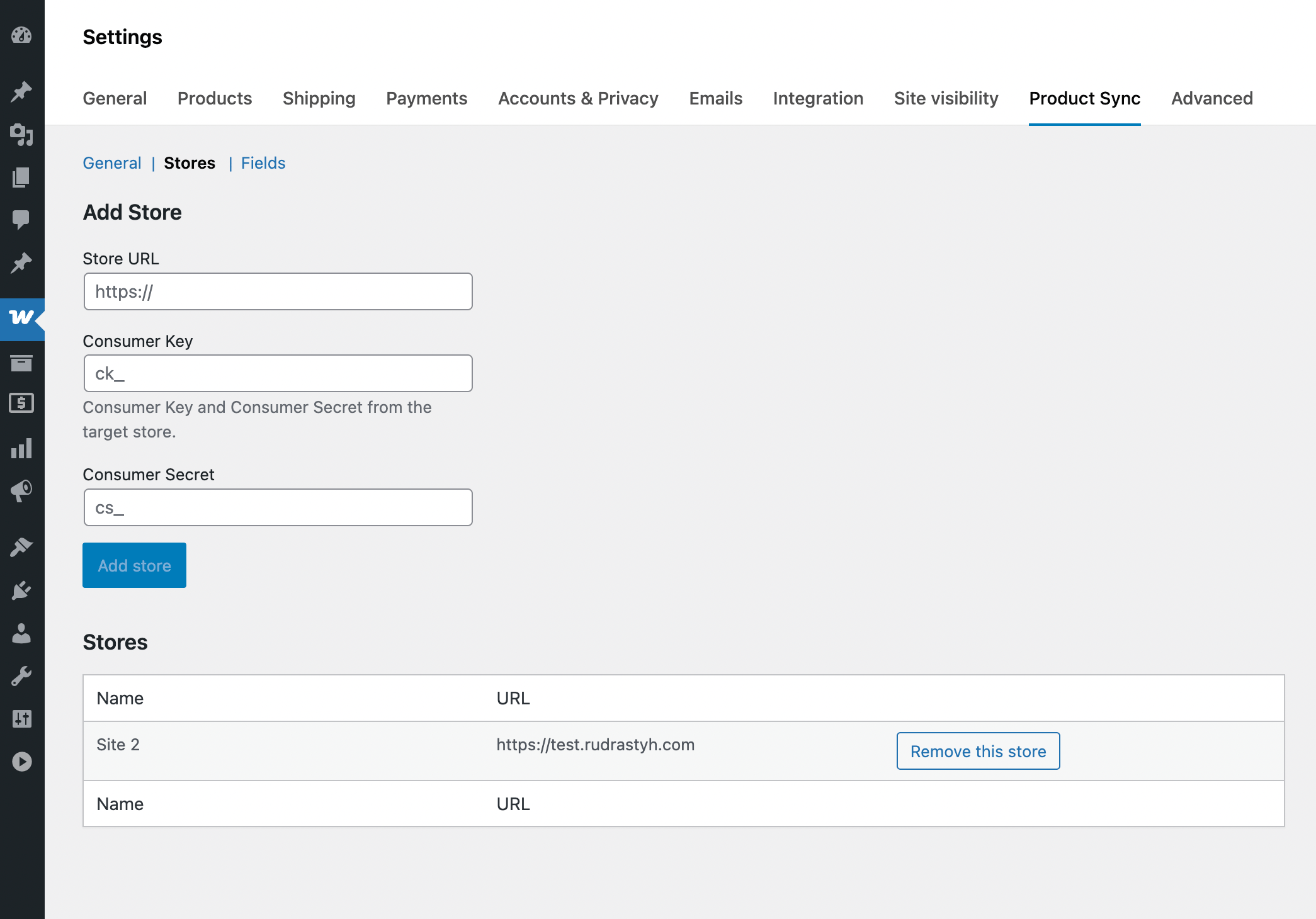Open the Marketing megaphone icon

(x=22, y=492)
